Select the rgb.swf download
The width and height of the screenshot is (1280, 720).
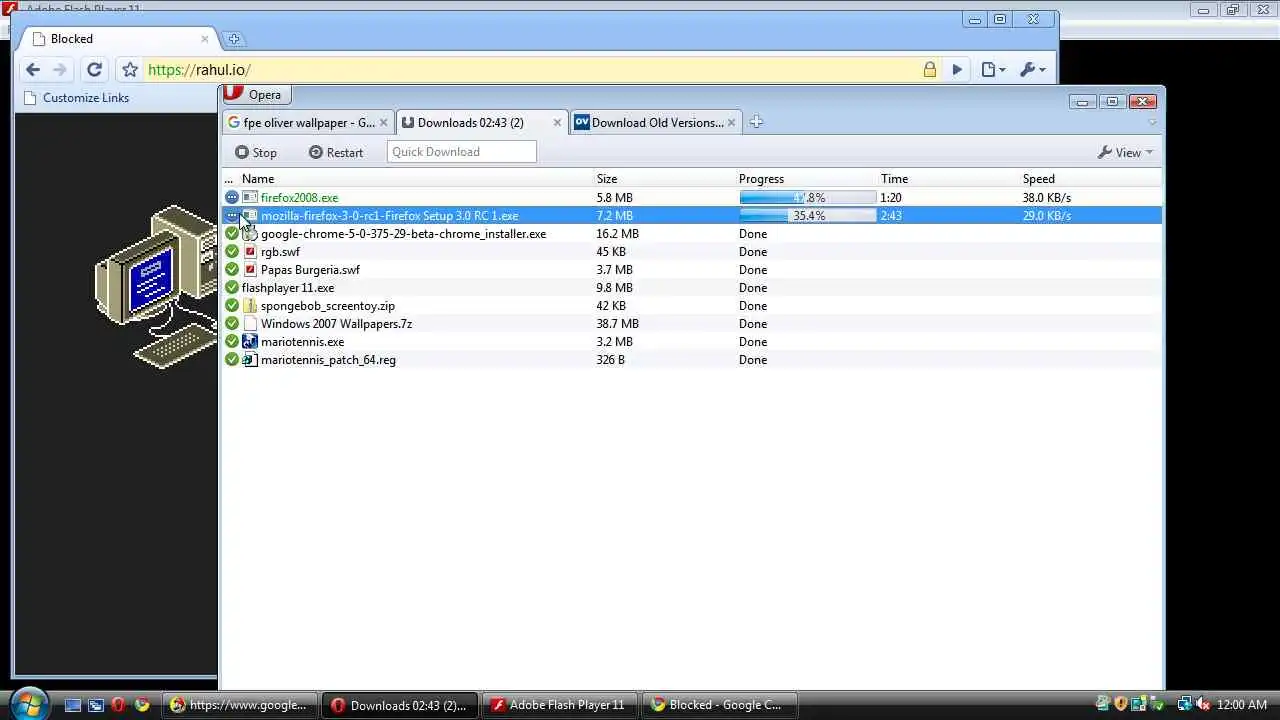tap(692, 251)
